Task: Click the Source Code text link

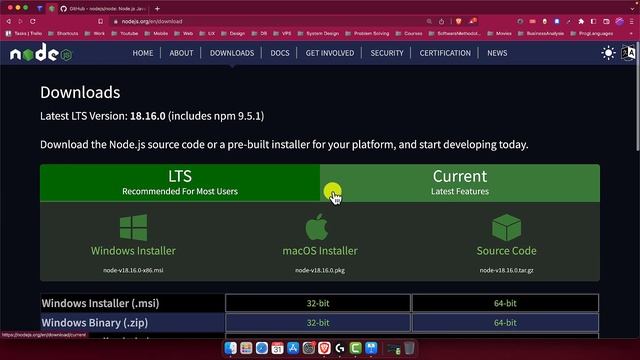Action: coord(507,251)
